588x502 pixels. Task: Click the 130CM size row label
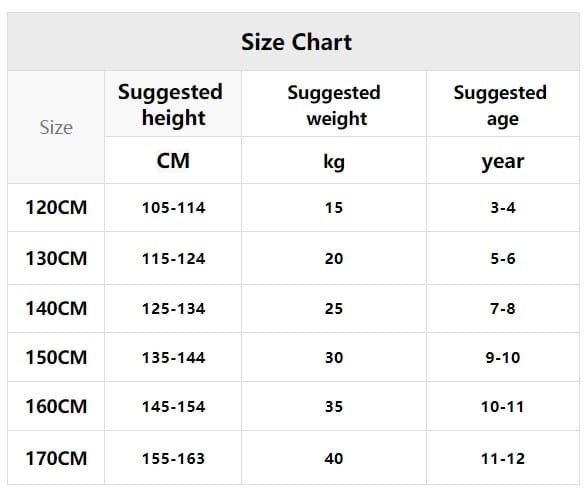coord(56,258)
